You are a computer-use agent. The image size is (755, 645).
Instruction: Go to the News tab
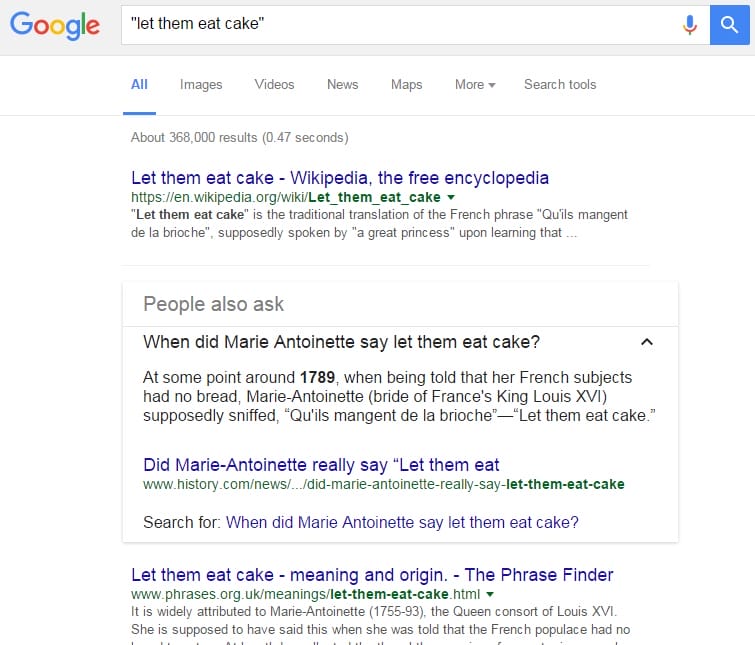(342, 85)
